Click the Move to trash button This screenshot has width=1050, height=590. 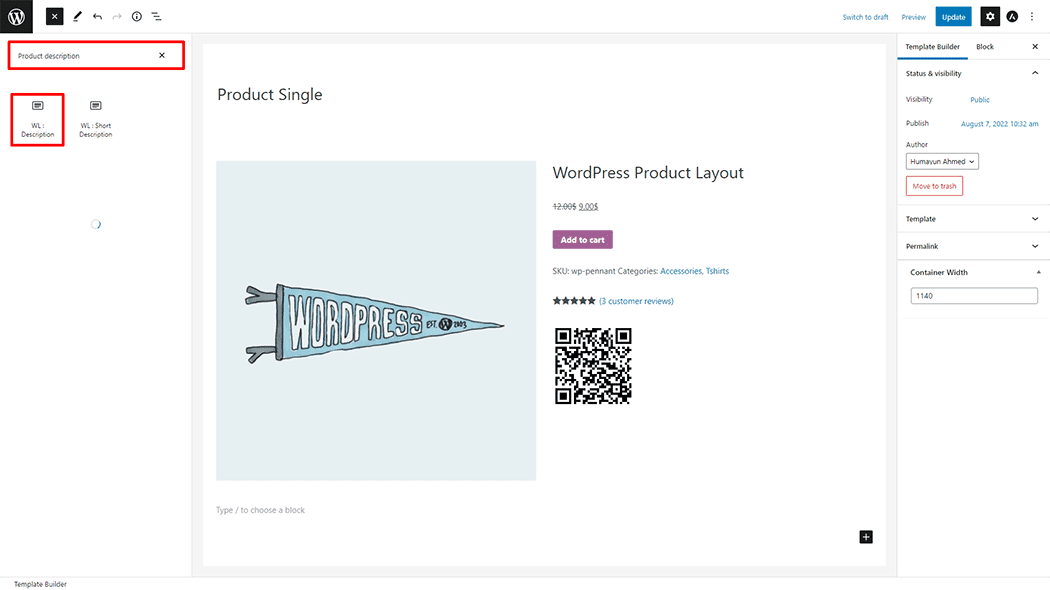click(x=934, y=186)
